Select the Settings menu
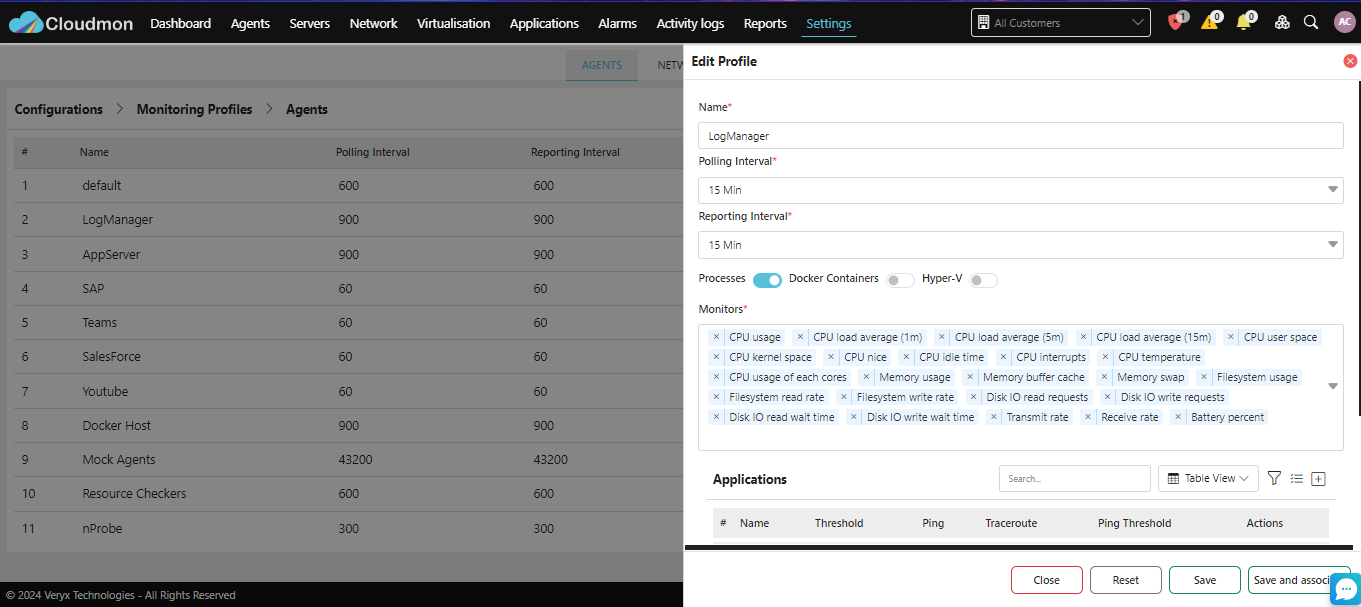This screenshot has height=607, width=1361. click(829, 23)
